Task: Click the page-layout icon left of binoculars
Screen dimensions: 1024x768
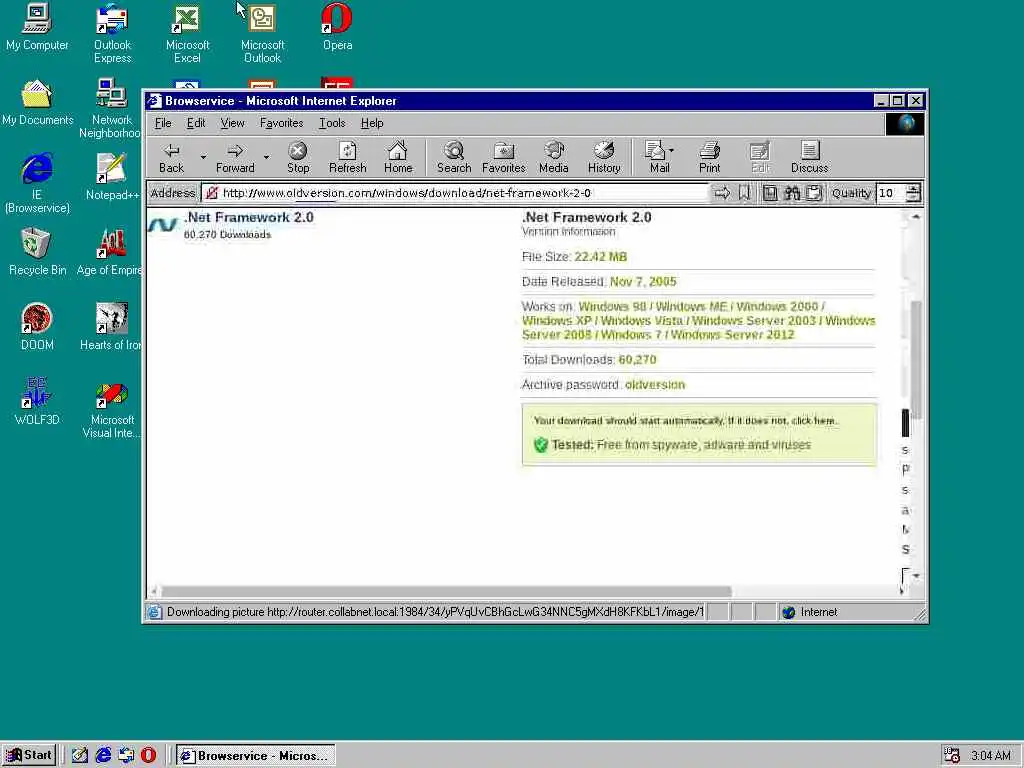Action: tap(770, 193)
